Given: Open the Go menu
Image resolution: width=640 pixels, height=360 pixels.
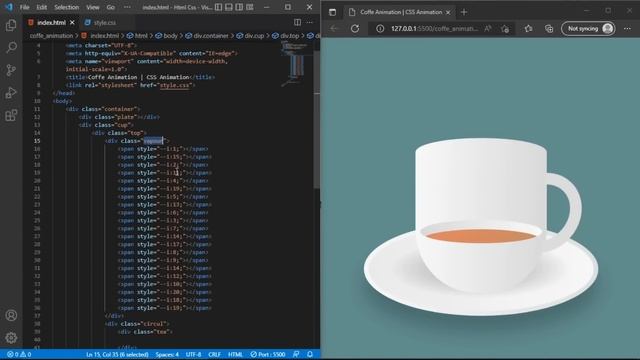Looking at the screenshot, I should pyautogui.click(x=111, y=7).
